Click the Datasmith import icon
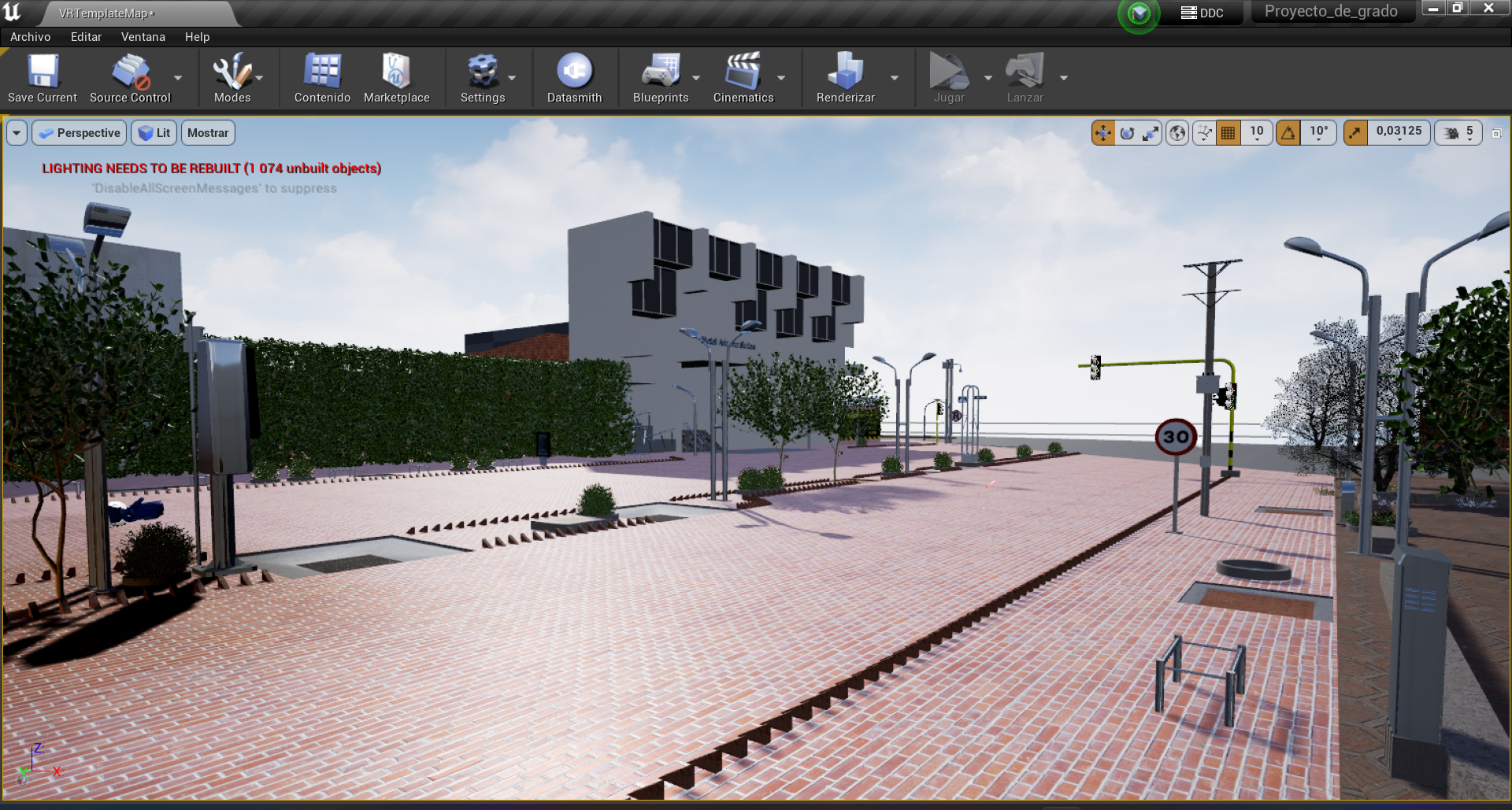 [x=574, y=78]
